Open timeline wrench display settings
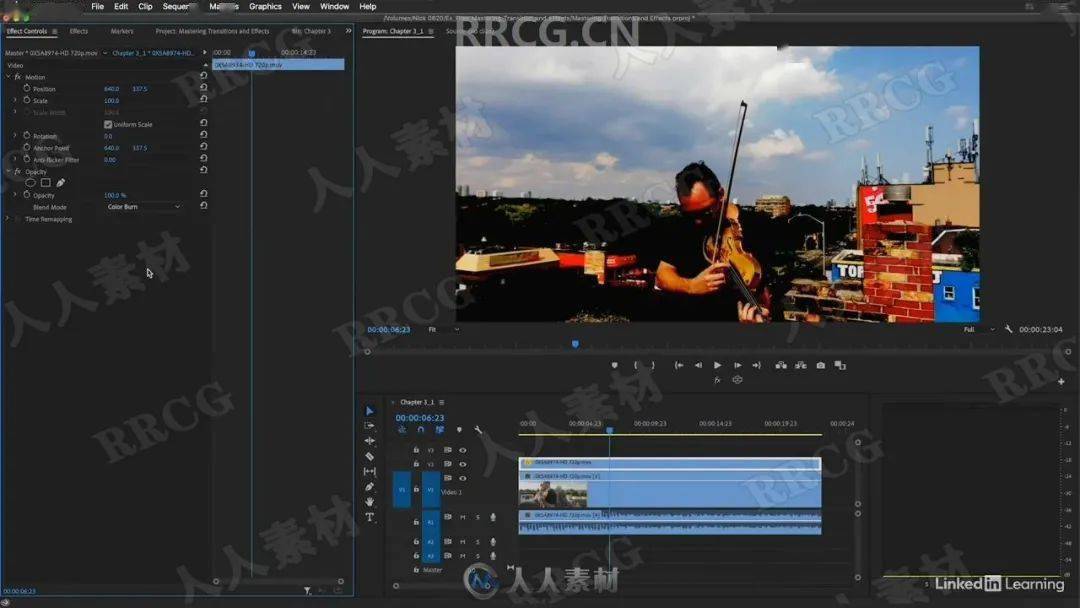Image resolution: width=1080 pixels, height=608 pixels. [478, 430]
